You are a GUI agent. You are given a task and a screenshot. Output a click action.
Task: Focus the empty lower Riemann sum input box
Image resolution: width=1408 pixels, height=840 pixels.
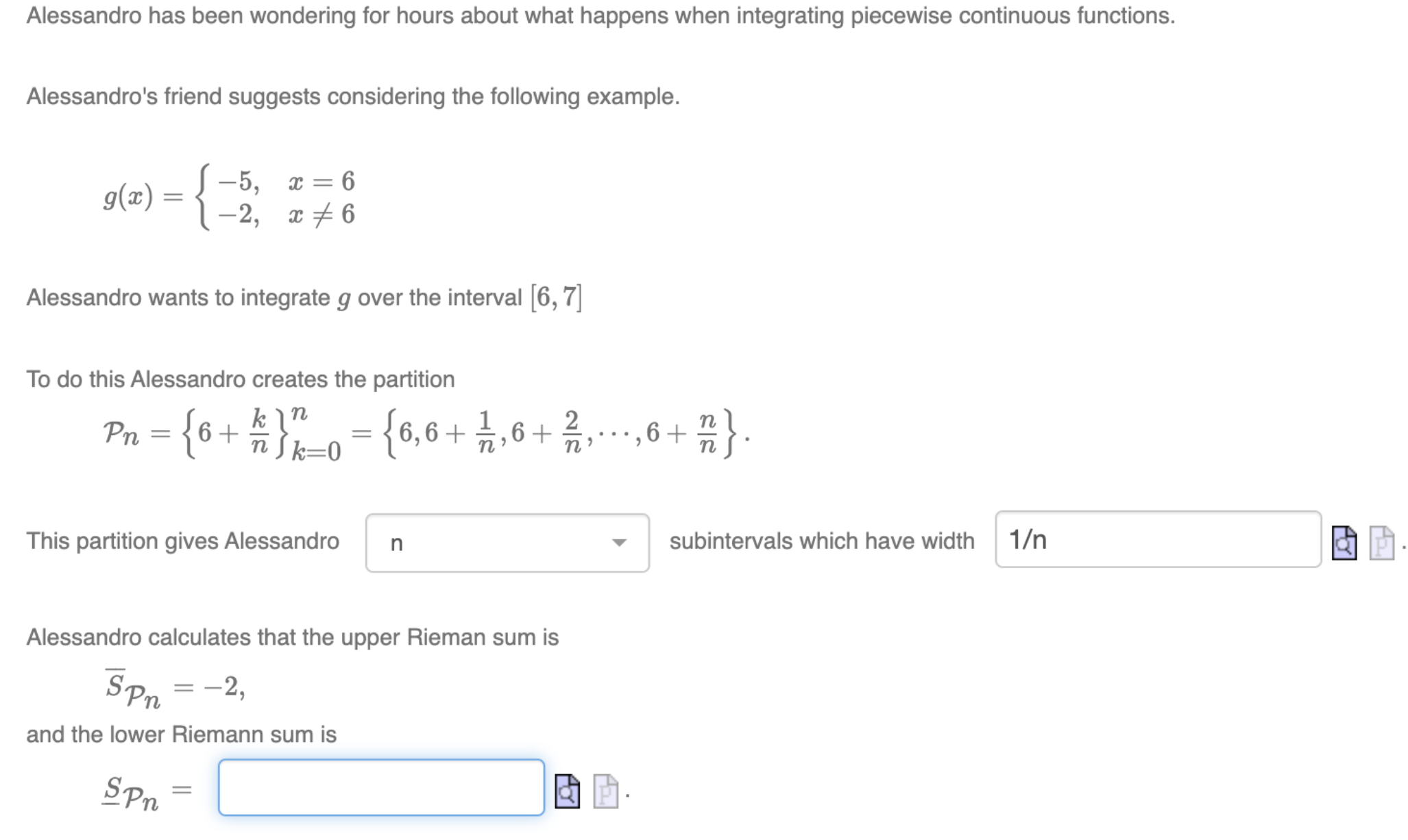381,787
